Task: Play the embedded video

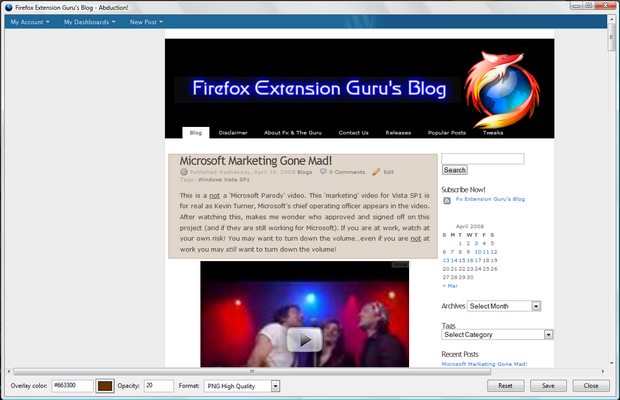Action: click(x=304, y=339)
